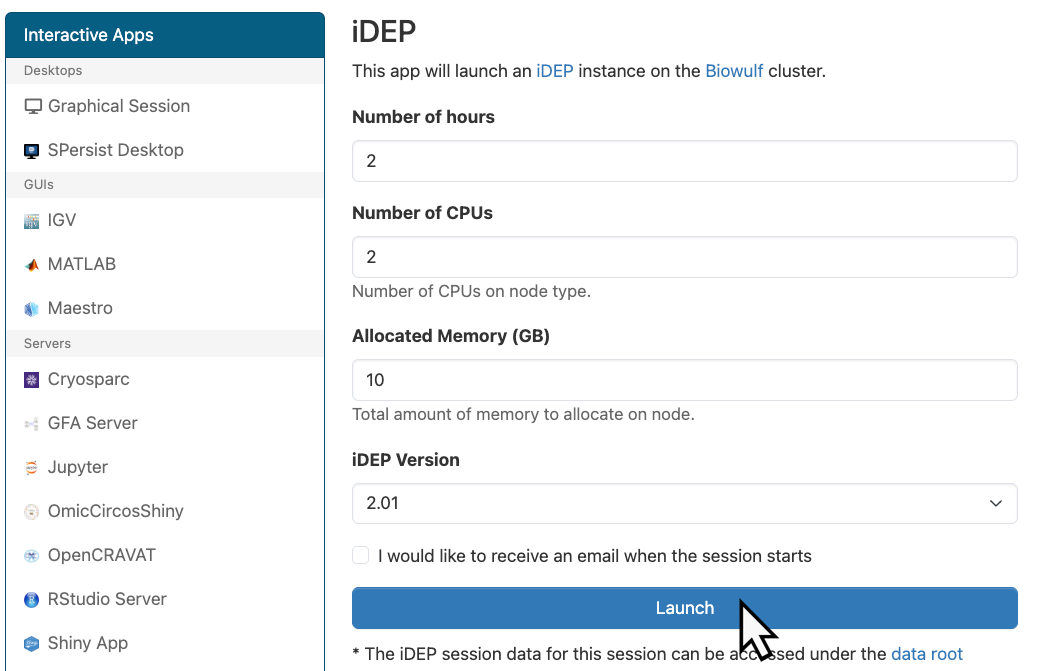The image size is (1062, 671).
Task: Click the RStudio Server R icon
Action: (31, 600)
